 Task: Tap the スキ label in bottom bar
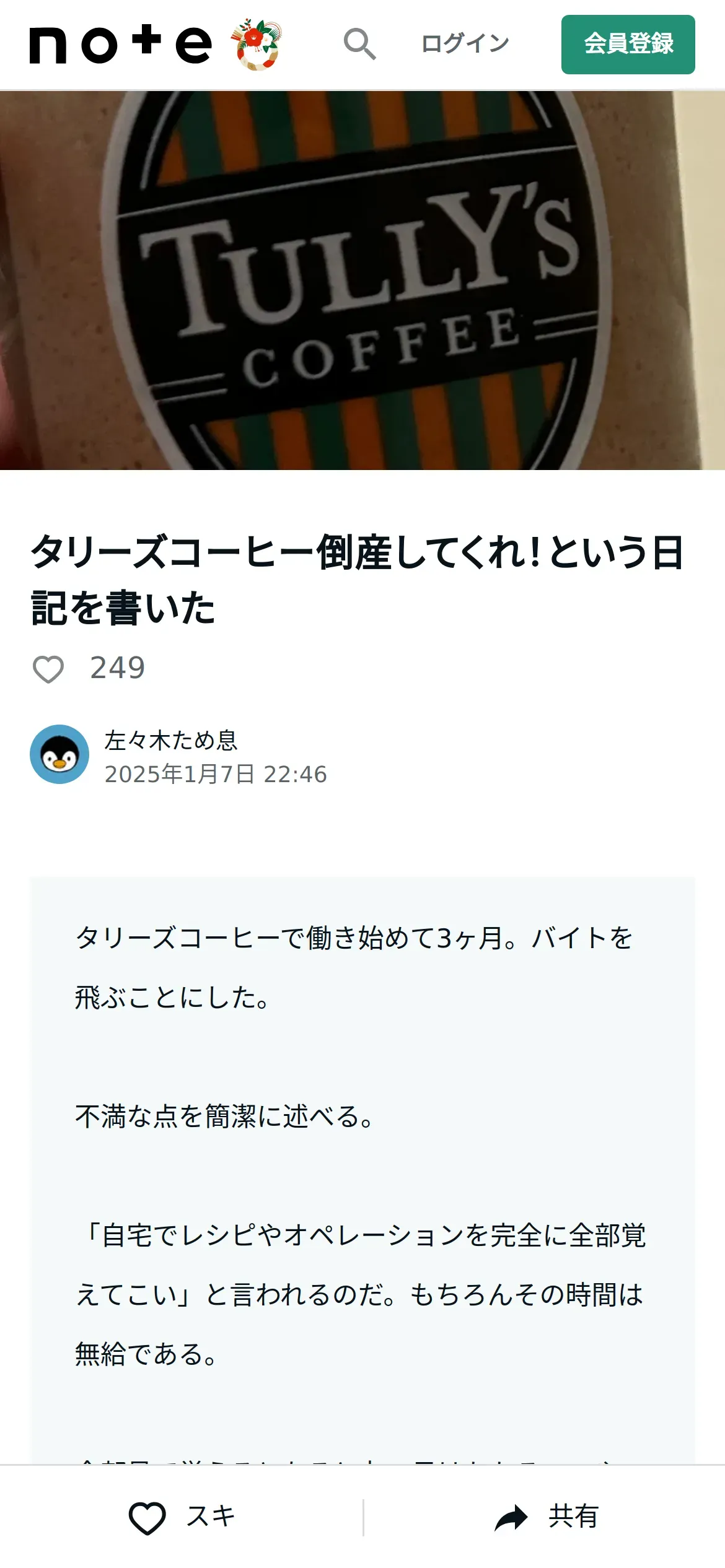[x=211, y=1516]
